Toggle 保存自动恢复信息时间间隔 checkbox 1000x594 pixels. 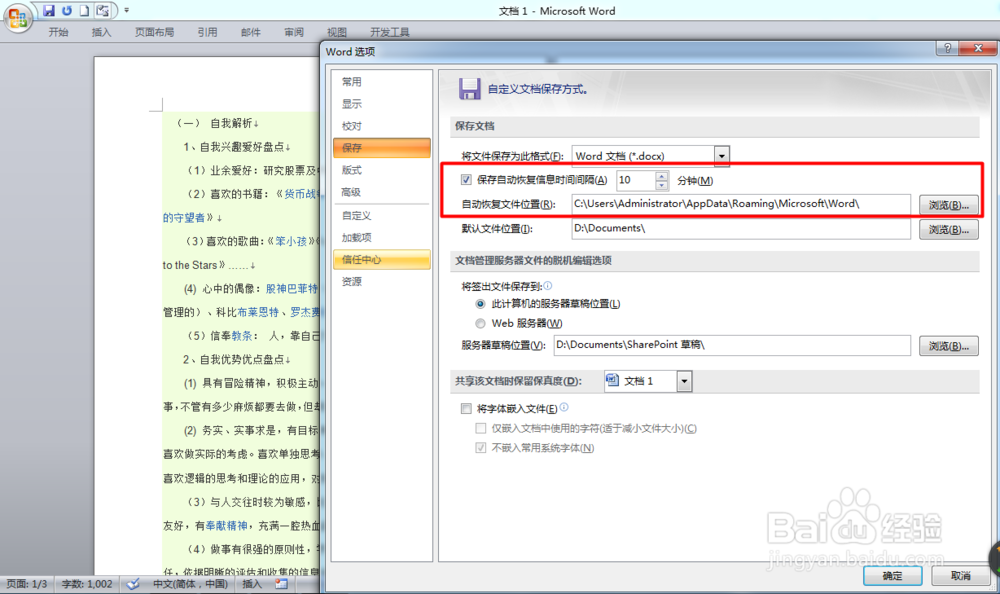pyautogui.click(x=466, y=180)
